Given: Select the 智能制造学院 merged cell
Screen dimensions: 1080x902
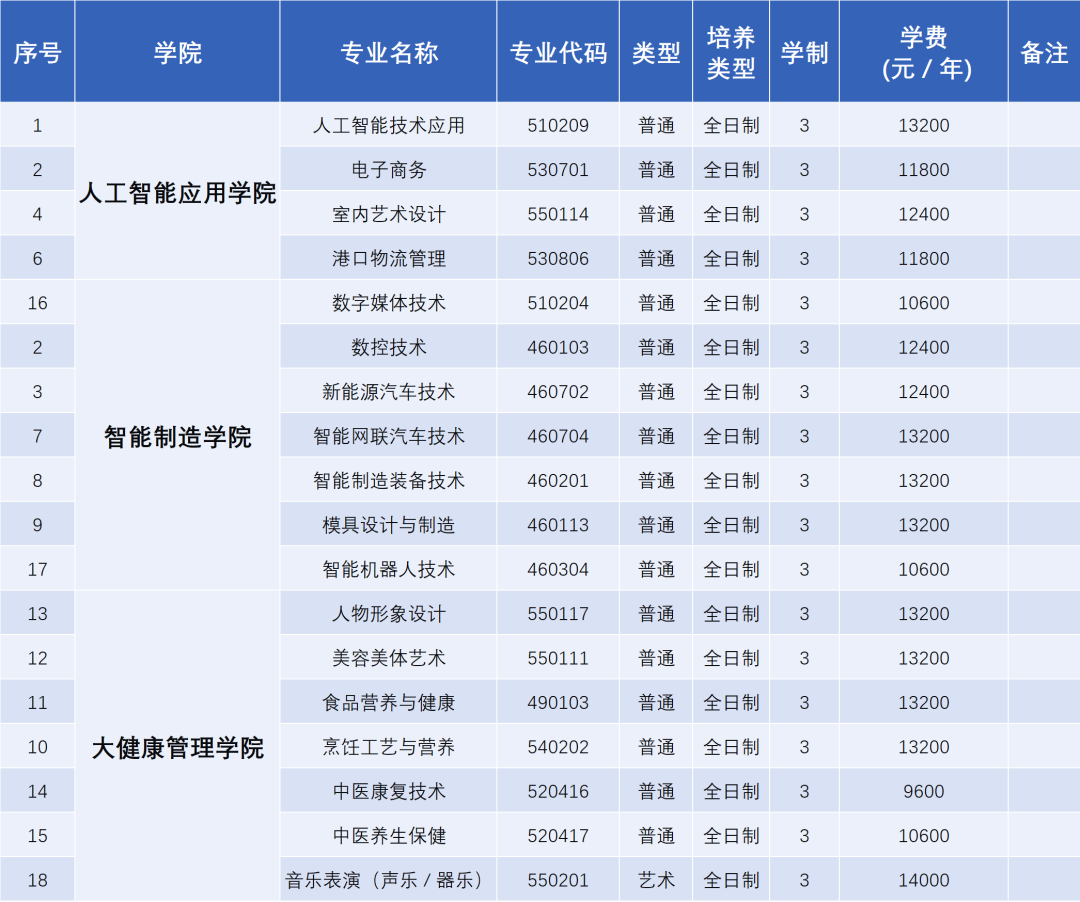Looking at the screenshot, I should (177, 436).
